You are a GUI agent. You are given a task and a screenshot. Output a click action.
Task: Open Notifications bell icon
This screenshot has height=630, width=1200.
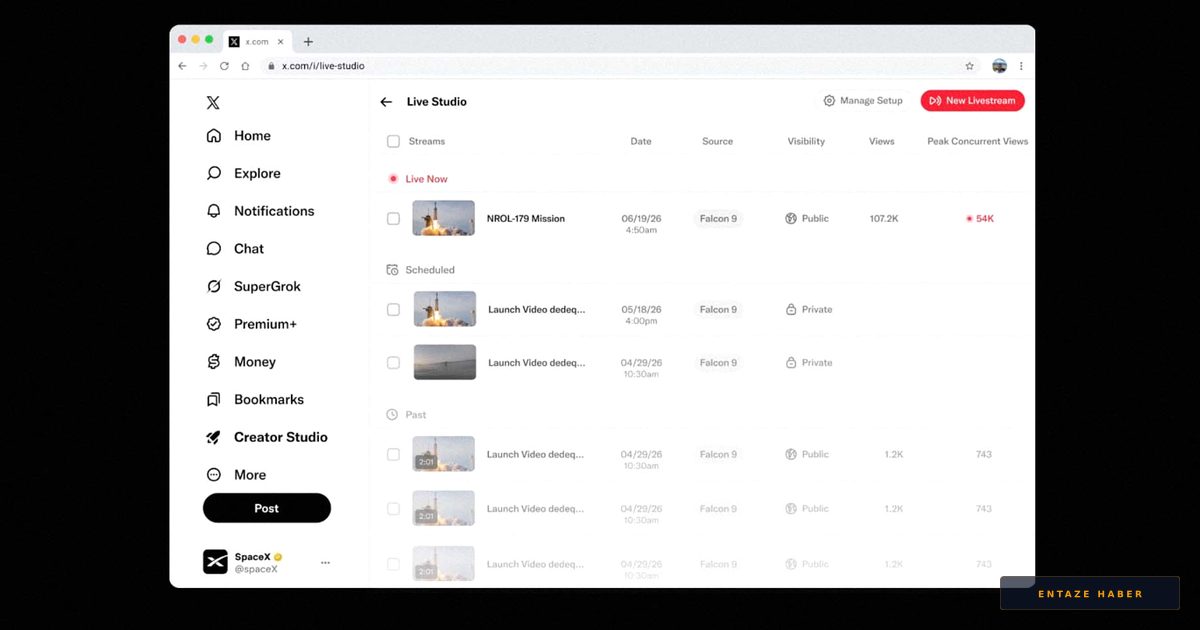point(213,211)
